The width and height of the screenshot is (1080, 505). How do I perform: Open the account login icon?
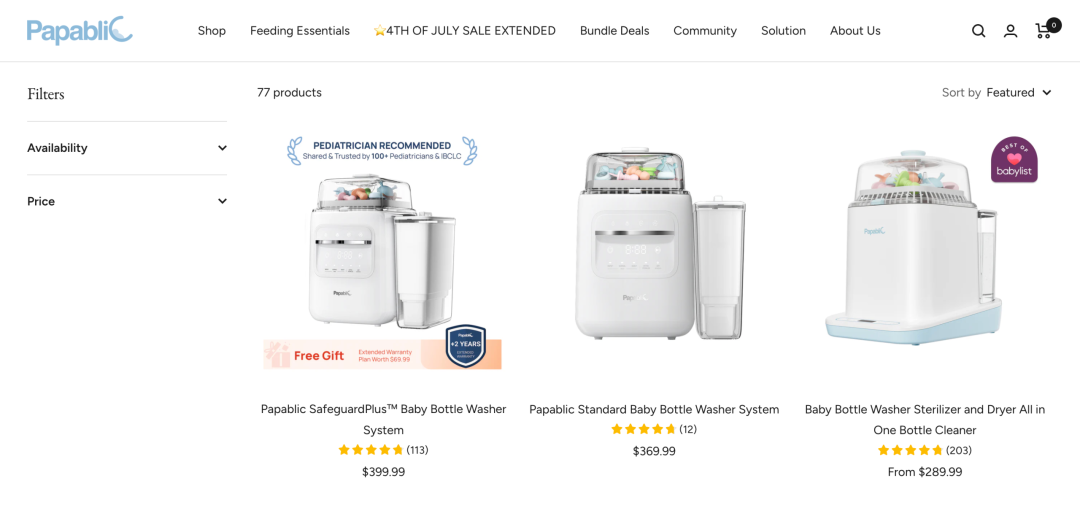click(x=1010, y=31)
